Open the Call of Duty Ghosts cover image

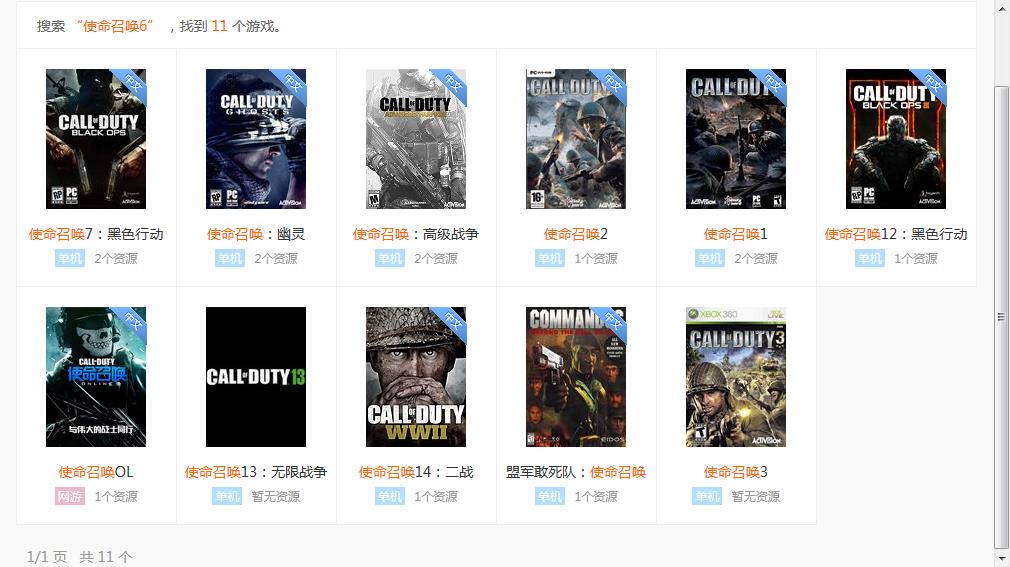pos(256,139)
